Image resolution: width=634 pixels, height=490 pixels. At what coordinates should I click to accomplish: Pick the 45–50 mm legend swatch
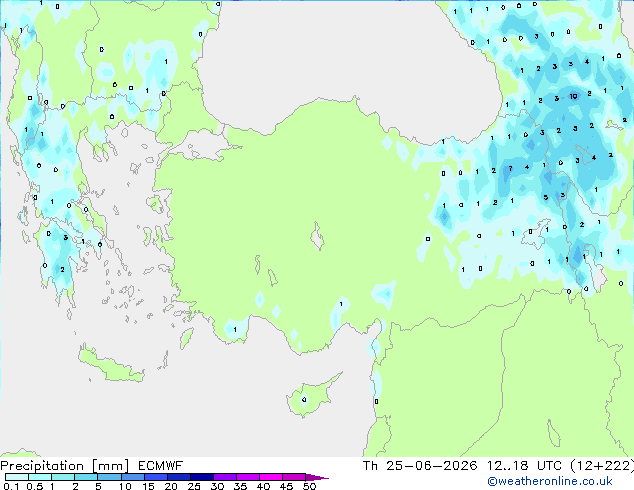[294, 477]
